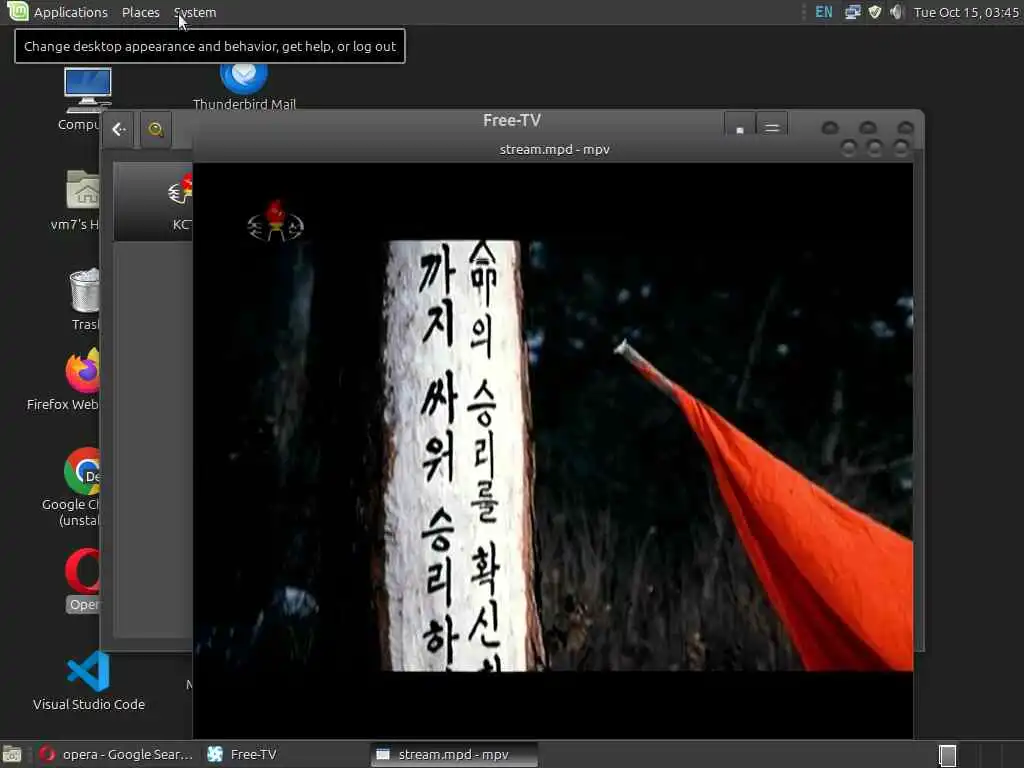Click the Linux Mint logo icon
Image resolution: width=1024 pixels, height=768 pixels.
17,12
